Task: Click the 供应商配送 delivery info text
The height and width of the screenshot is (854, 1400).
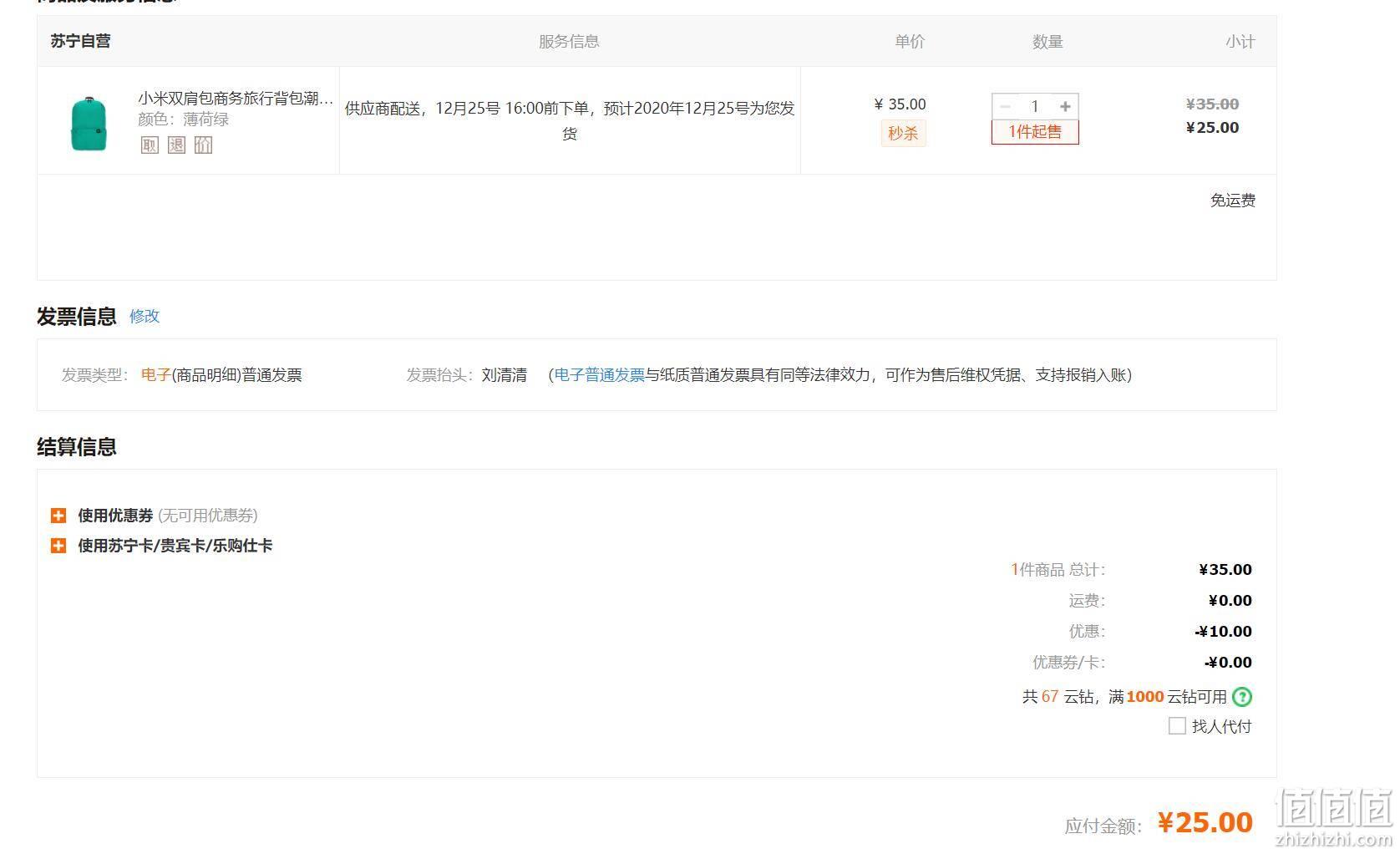Action: click(570, 120)
